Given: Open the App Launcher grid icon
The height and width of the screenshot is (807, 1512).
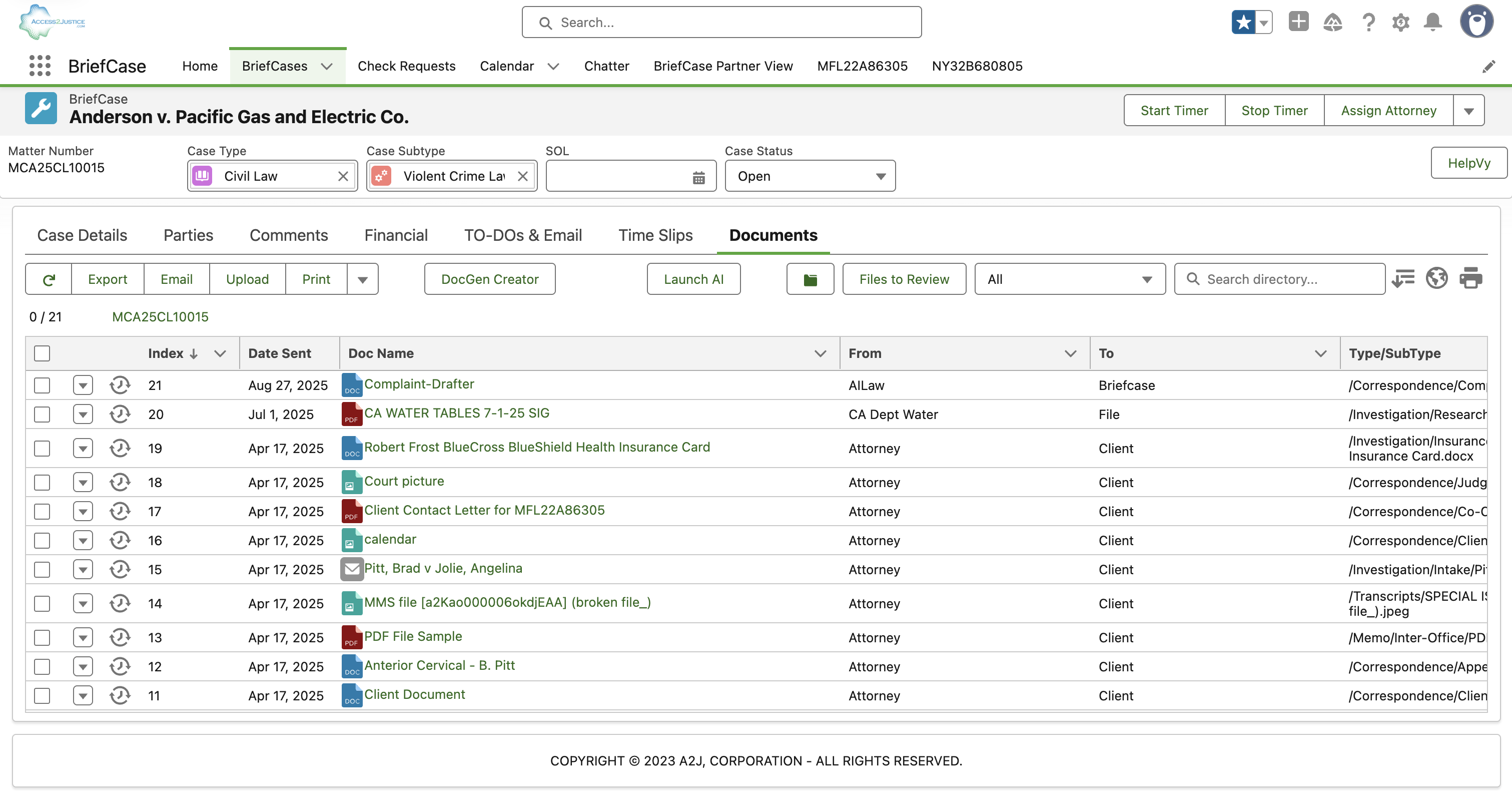Looking at the screenshot, I should pos(40,66).
